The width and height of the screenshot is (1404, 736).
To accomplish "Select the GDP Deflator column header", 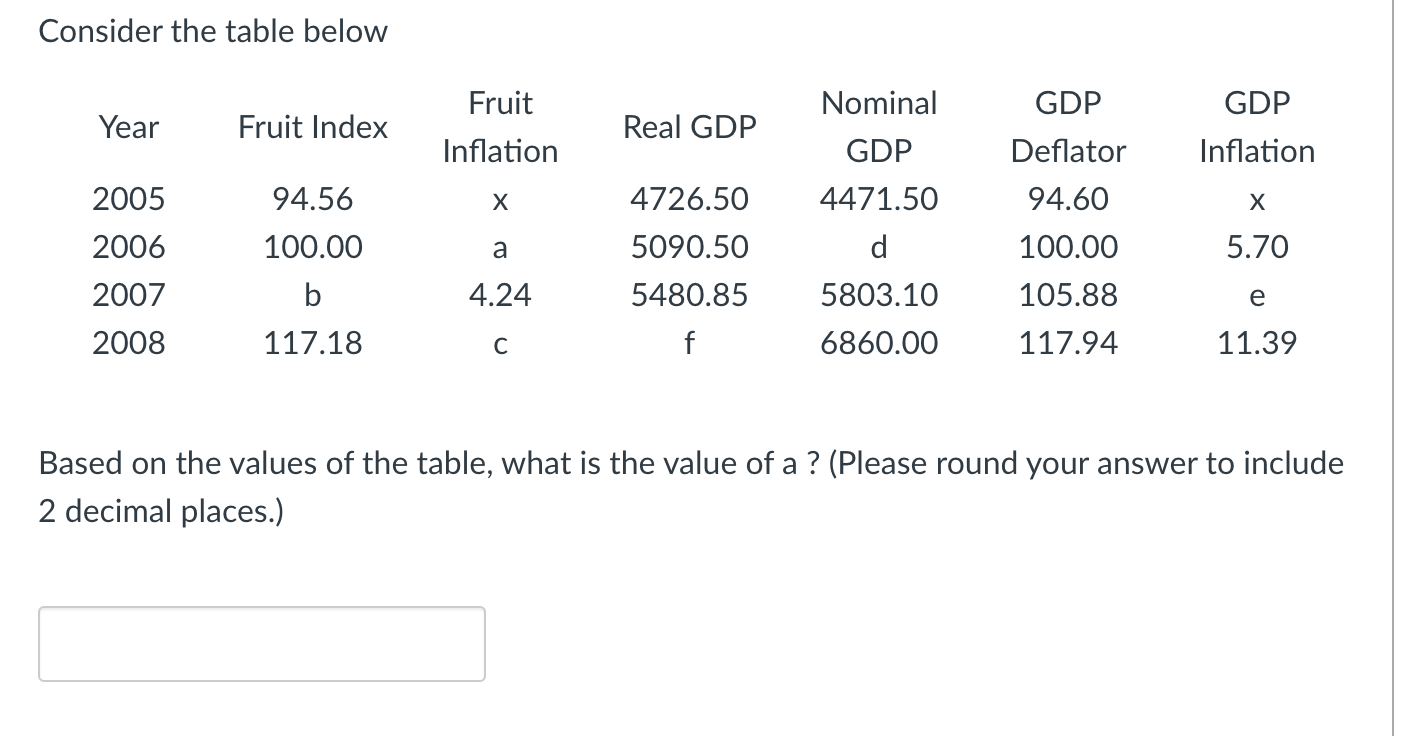I will point(1068,127).
